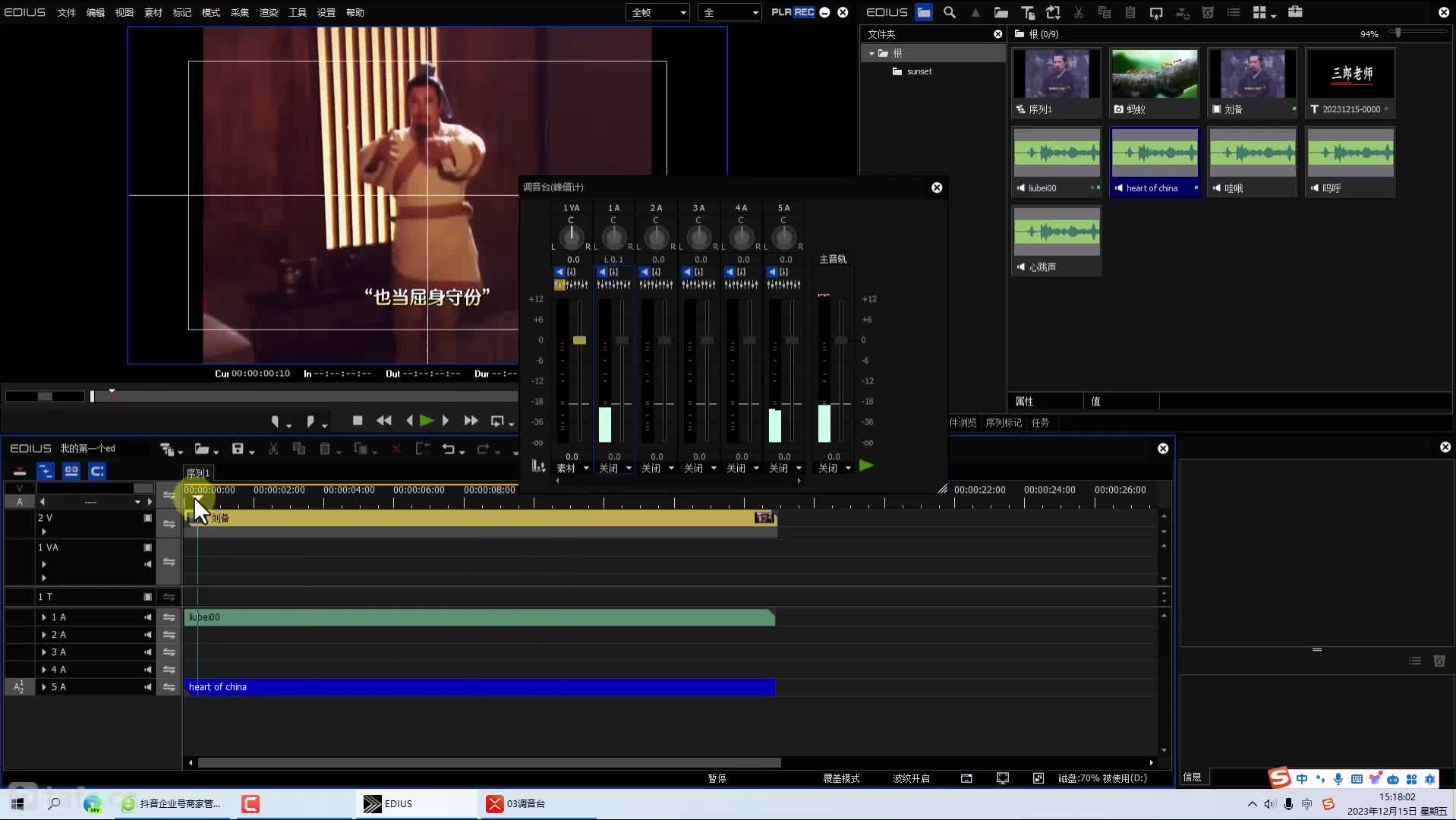This screenshot has height=820, width=1456.
Task: Open the bin tools briefcase icon
Action: 1295,11
